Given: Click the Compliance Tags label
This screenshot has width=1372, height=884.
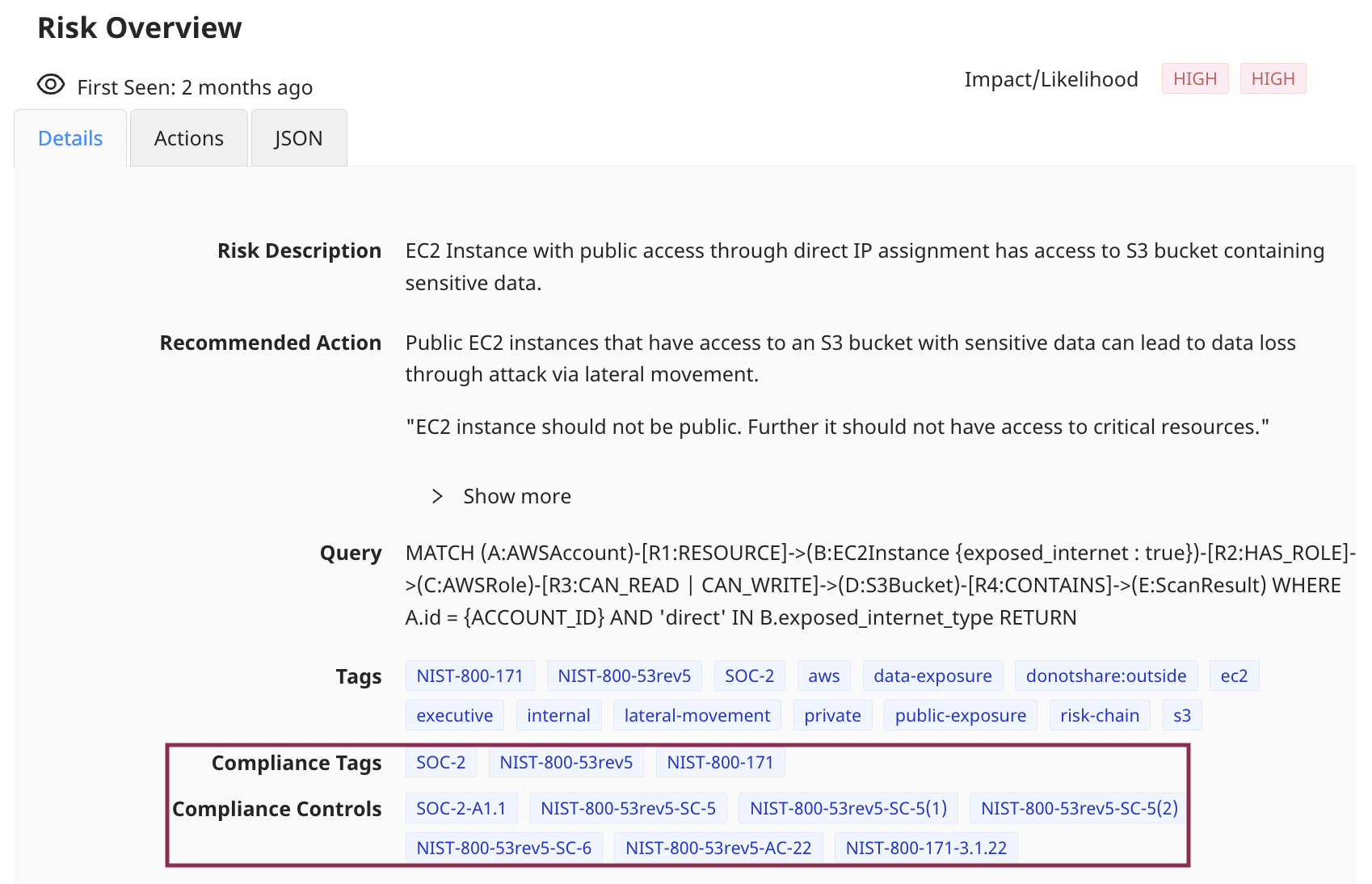Looking at the screenshot, I should [x=297, y=763].
